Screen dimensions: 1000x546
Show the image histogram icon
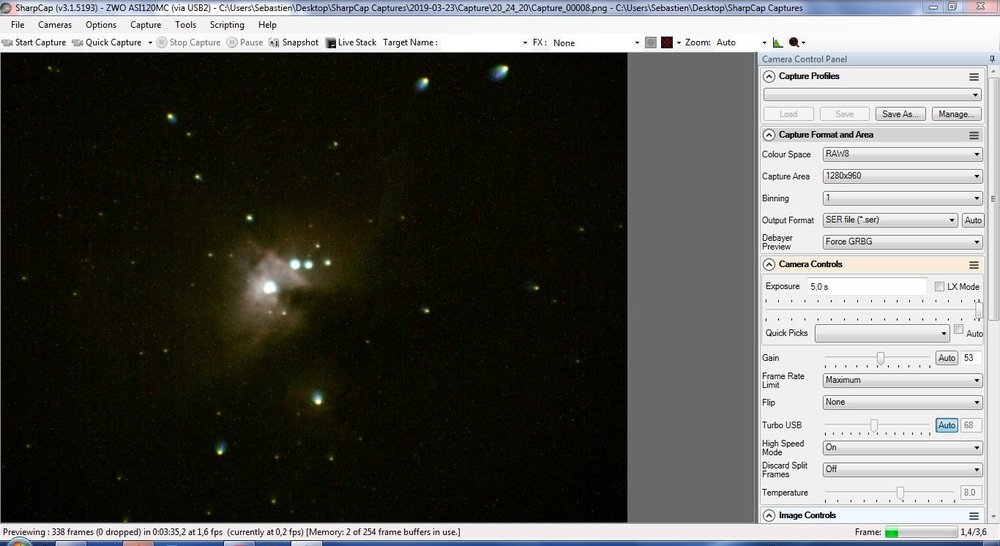[x=777, y=43]
